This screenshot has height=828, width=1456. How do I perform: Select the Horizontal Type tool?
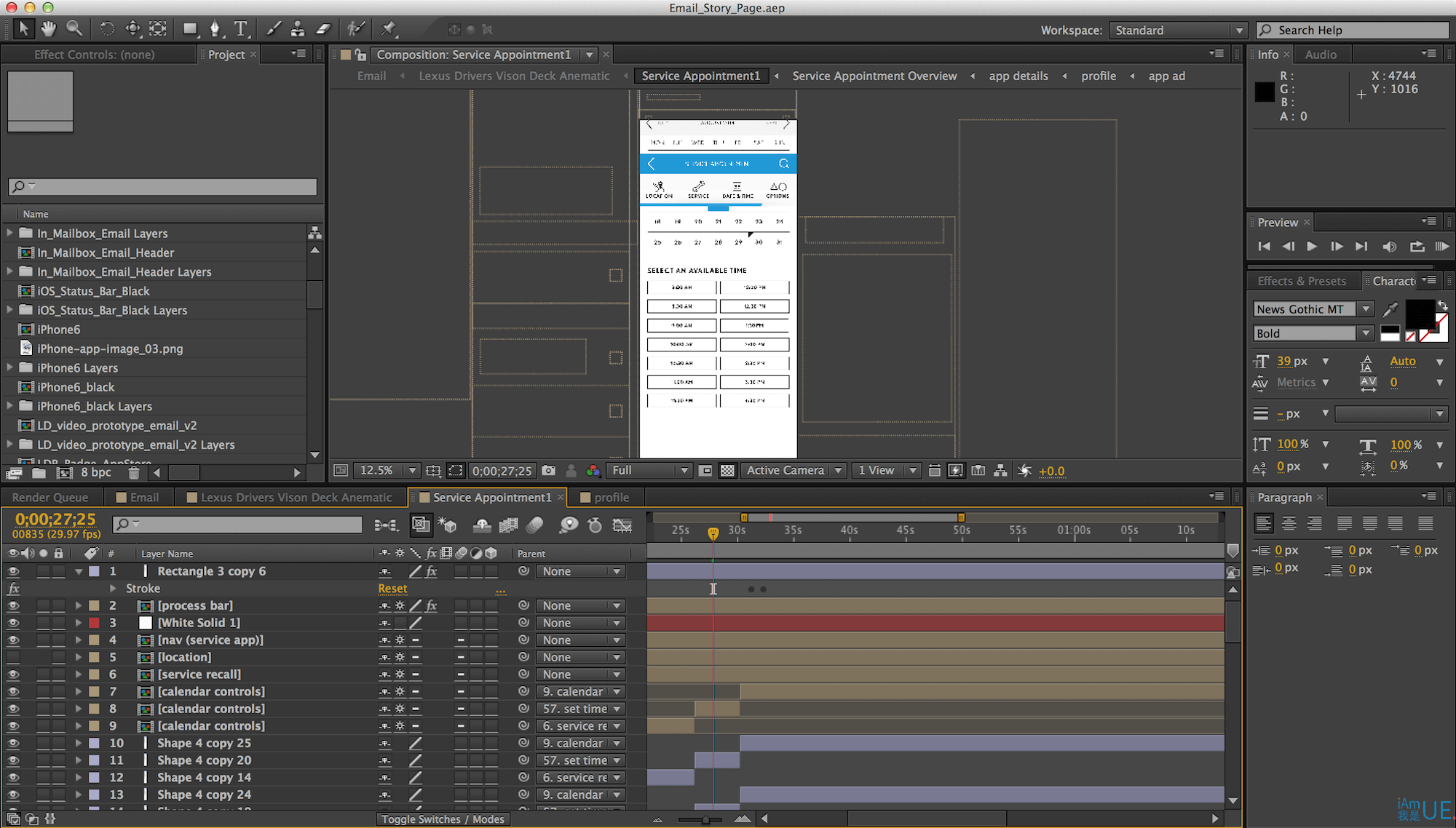pyautogui.click(x=241, y=29)
